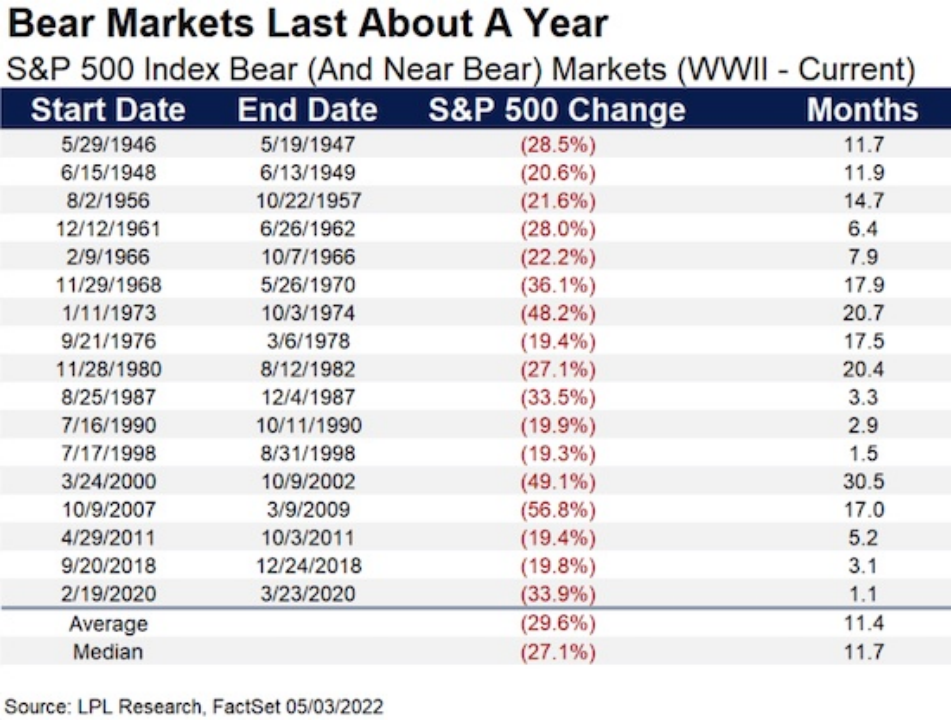Select the 10/9/2007 start date cell
Image resolution: width=951 pixels, height=720 pixels.
coord(108,509)
